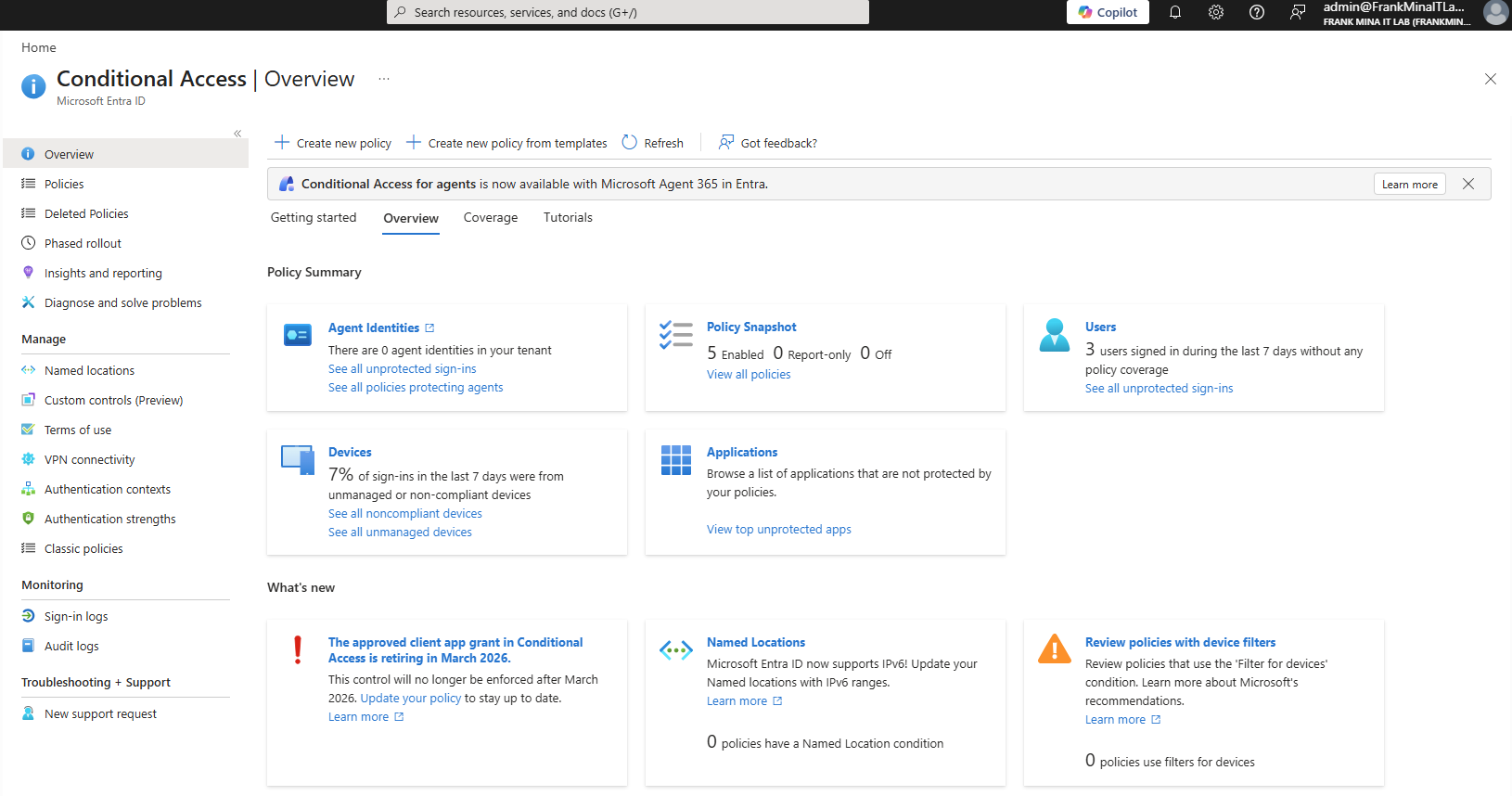Click Create new policy from templates
The image size is (1512, 796).
pos(507,143)
